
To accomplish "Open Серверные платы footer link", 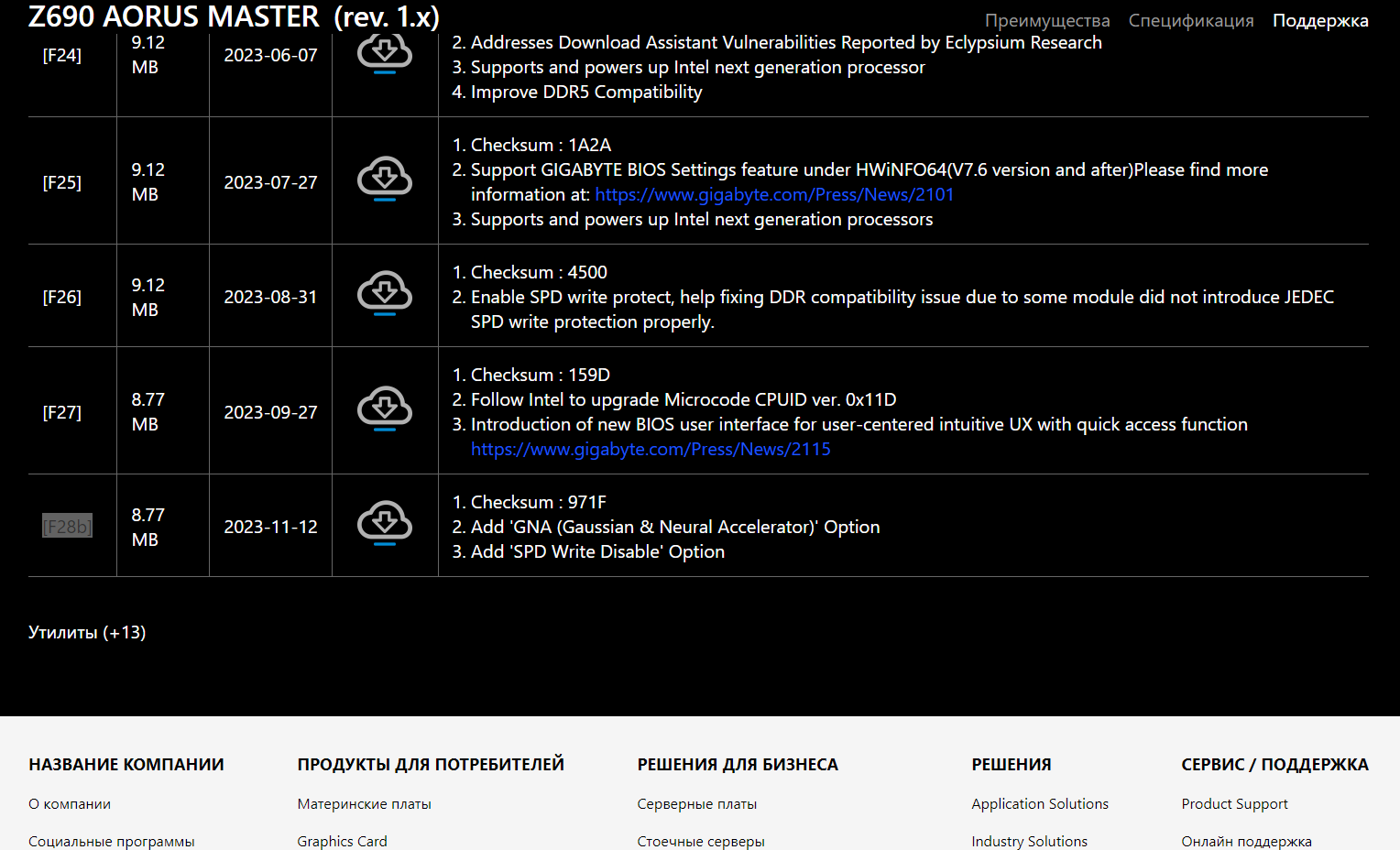I will coord(697,804).
